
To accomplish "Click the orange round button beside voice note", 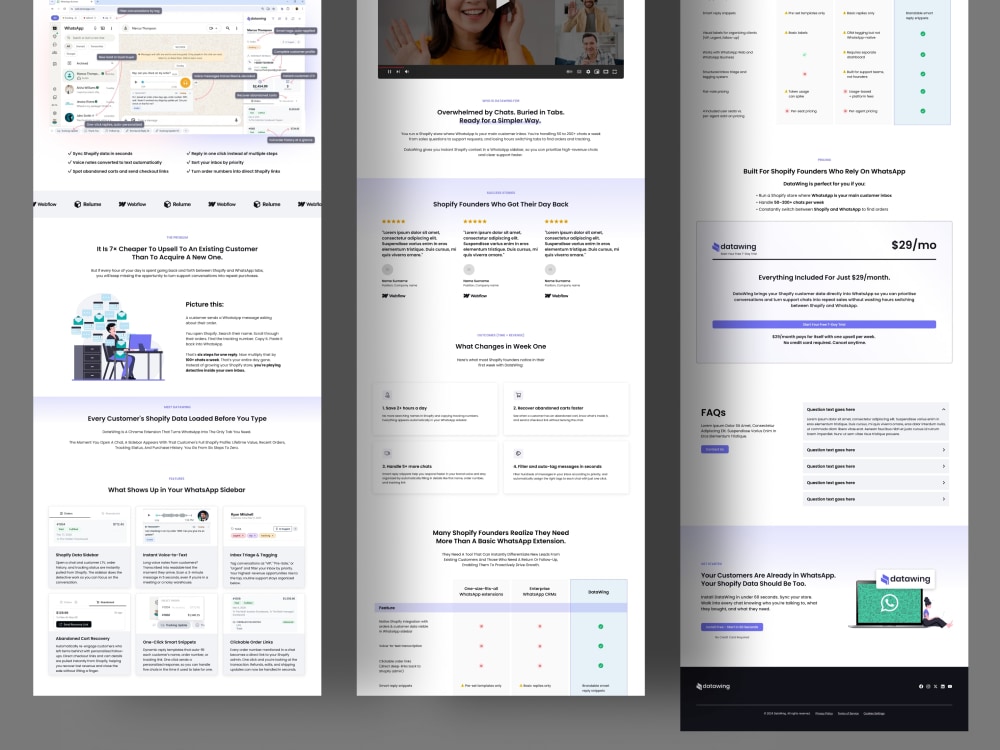I will (x=186, y=82).
